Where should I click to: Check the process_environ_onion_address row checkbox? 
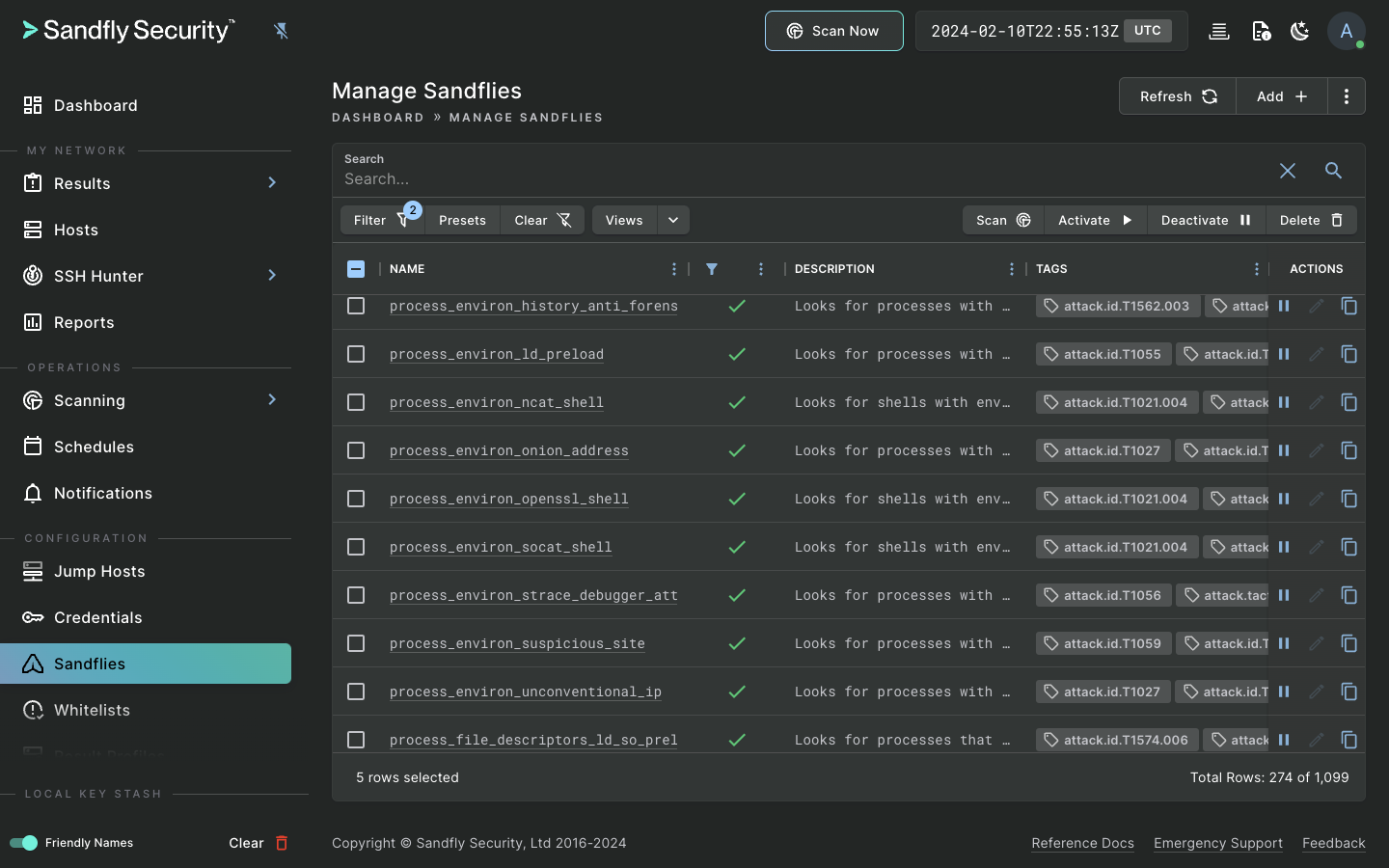point(356,450)
